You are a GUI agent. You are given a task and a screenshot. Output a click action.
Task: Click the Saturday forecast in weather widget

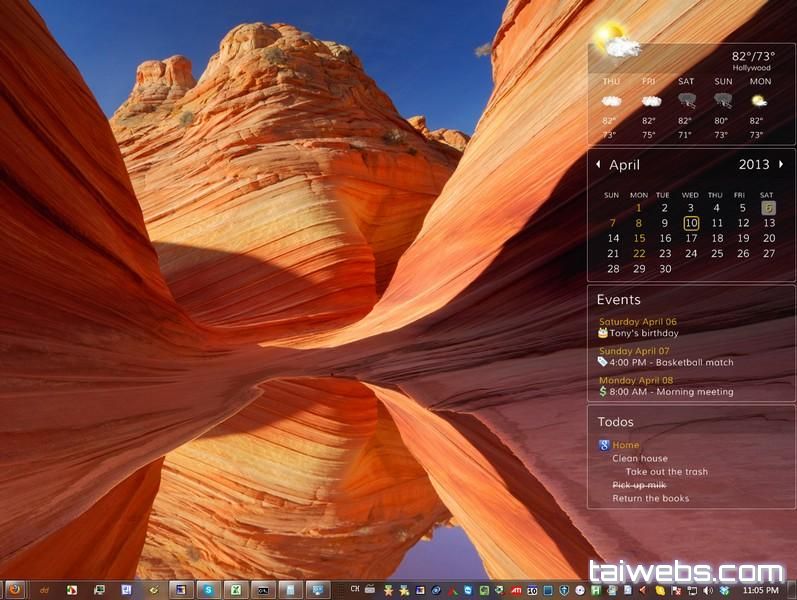686,107
